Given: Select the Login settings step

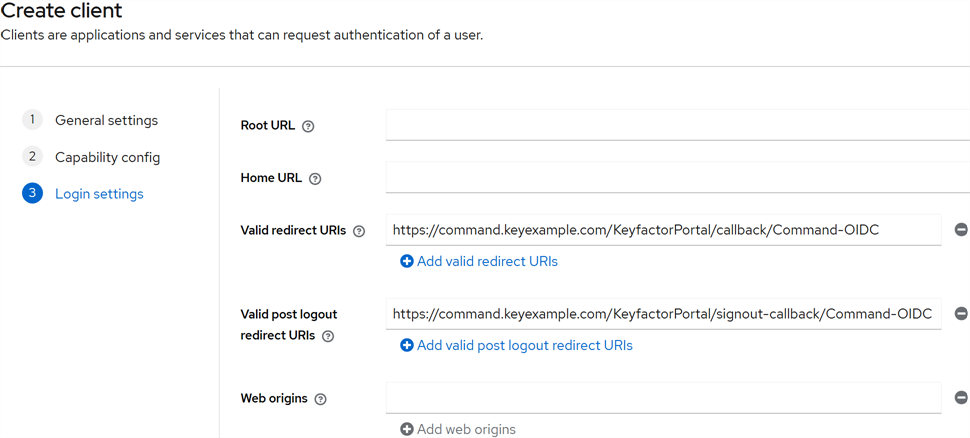Looking at the screenshot, I should pos(99,194).
